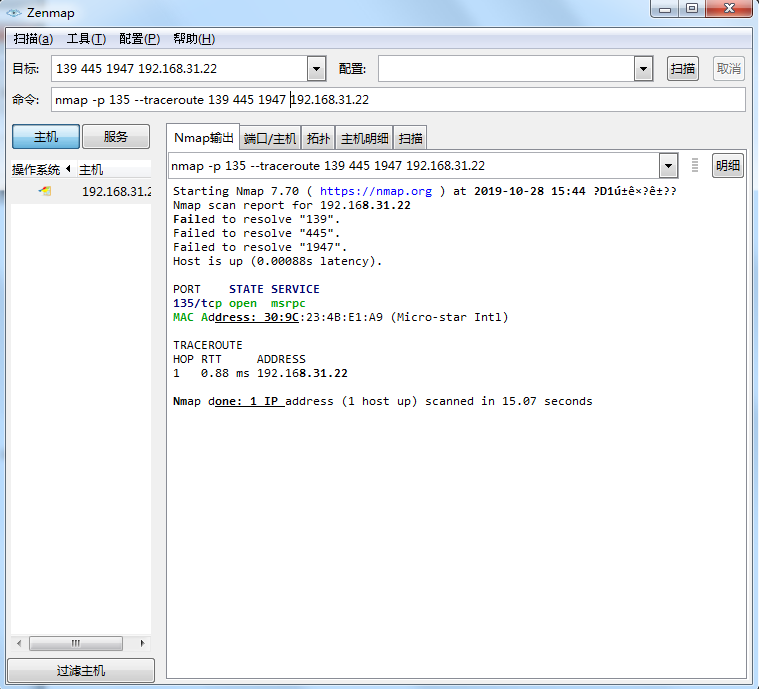
Task: Click the 'open' port state text
Action: coord(243,304)
